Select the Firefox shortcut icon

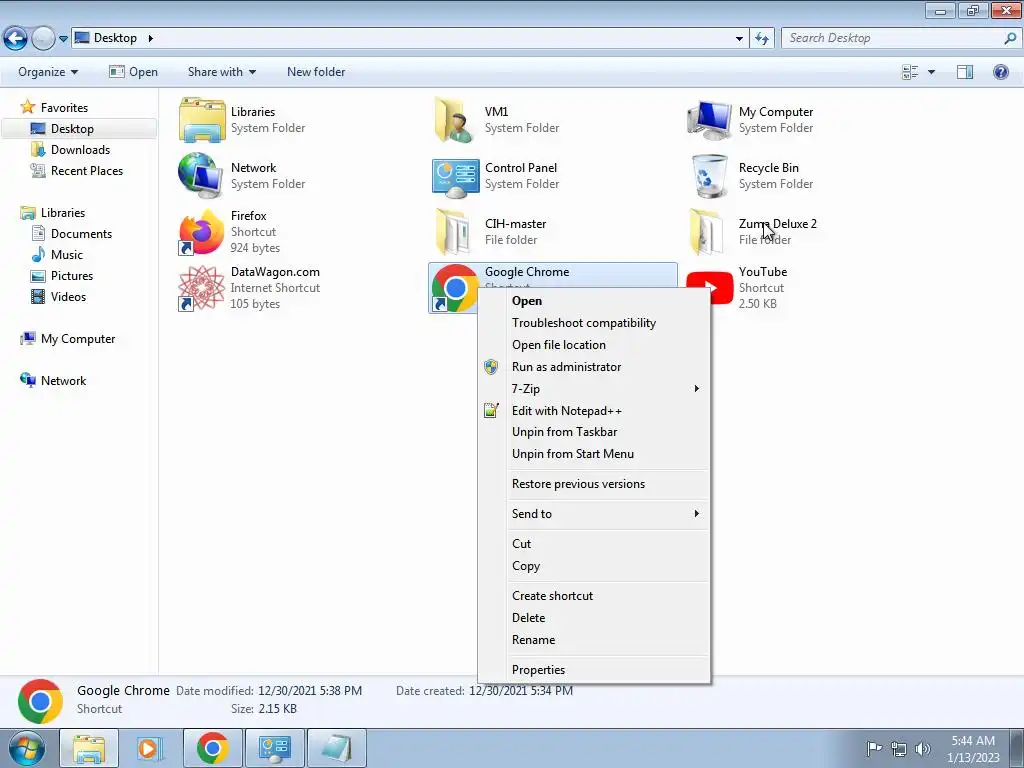[x=201, y=232]
